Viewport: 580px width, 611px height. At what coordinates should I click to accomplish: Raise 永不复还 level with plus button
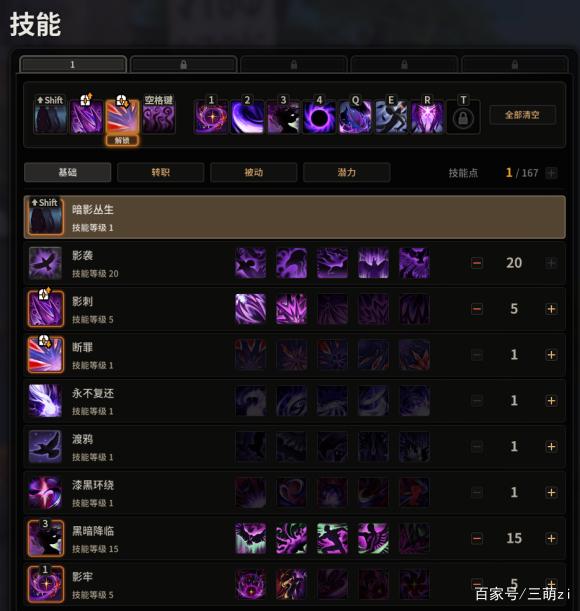click(x=551, y=401)
